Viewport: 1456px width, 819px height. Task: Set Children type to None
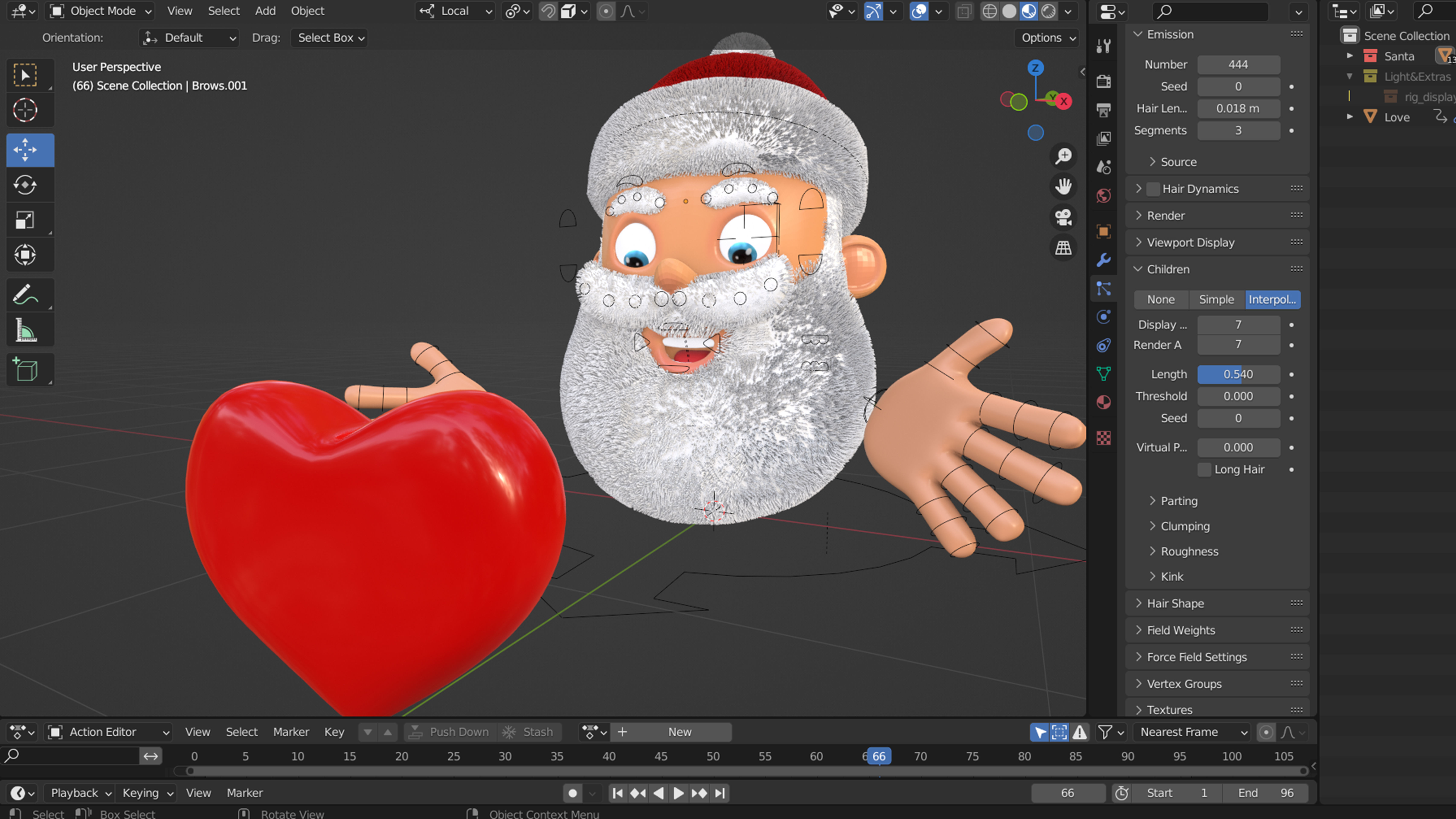pyautogui.click(x=1161, y=300)
